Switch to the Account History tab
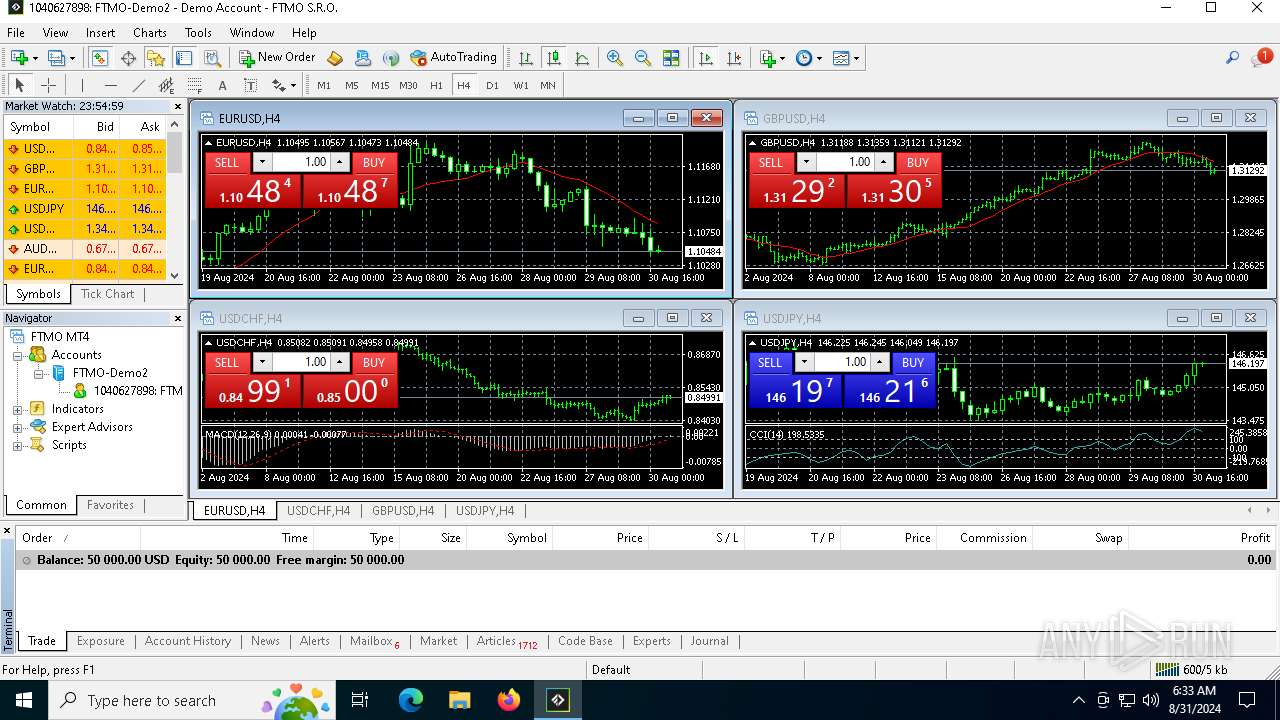This screenshot has height=720, width=1280. coord(187,641)
